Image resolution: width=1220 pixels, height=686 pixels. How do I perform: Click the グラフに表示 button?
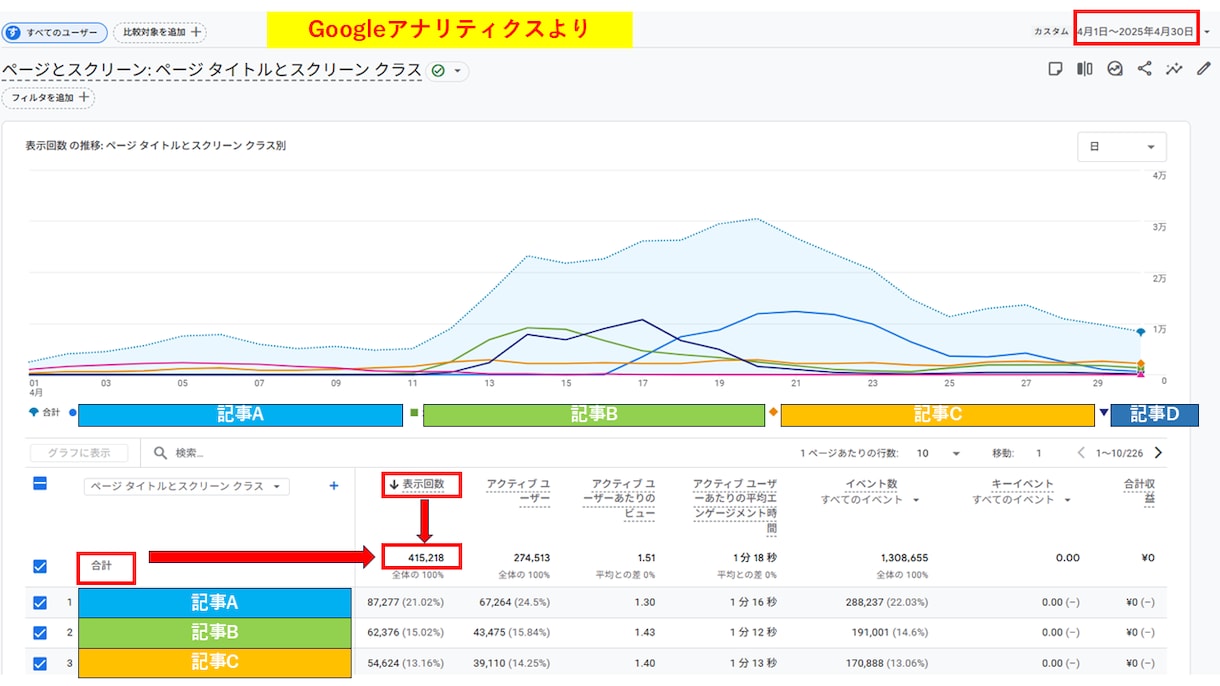click(x=79, y=453)
